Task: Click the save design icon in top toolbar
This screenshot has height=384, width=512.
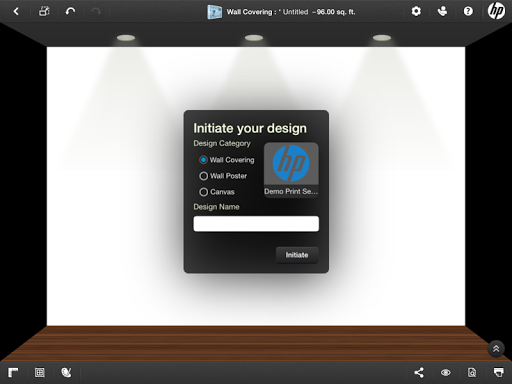Action: pos(44,11)
